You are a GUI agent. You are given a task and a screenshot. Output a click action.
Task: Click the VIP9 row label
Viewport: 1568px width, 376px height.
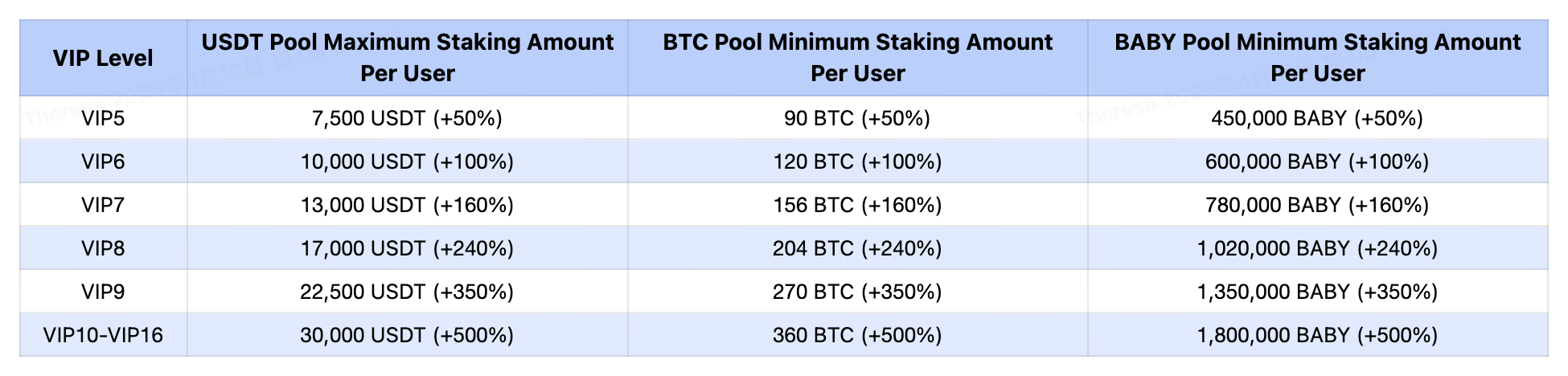click(103, 292)
